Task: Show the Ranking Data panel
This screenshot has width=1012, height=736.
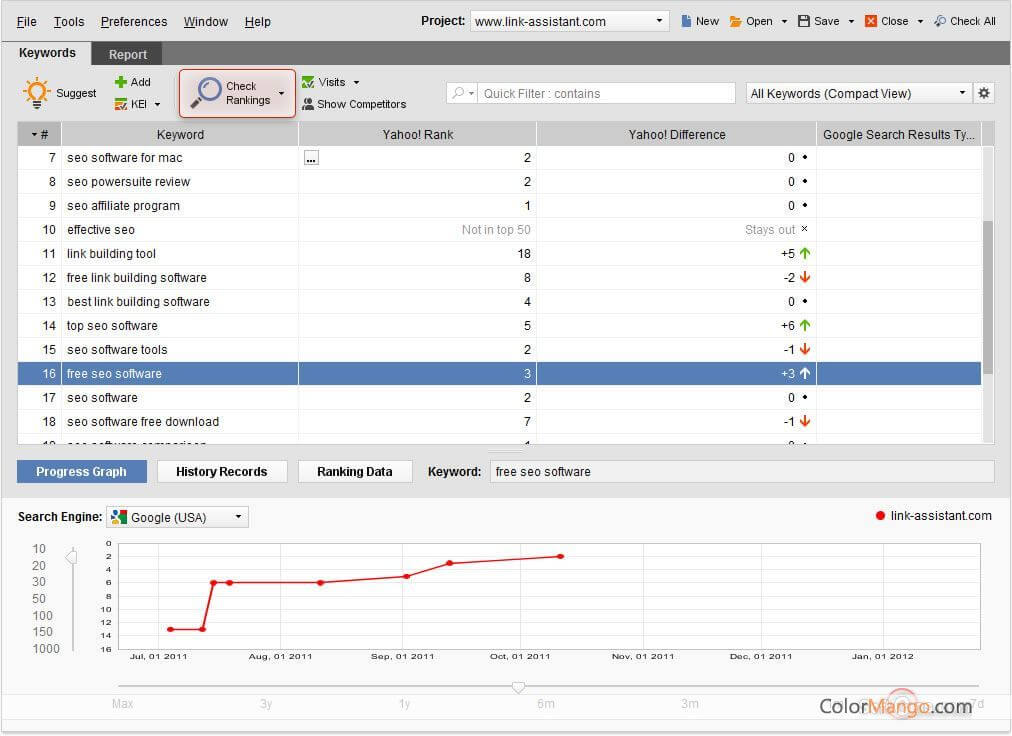Action: point(354,471)
